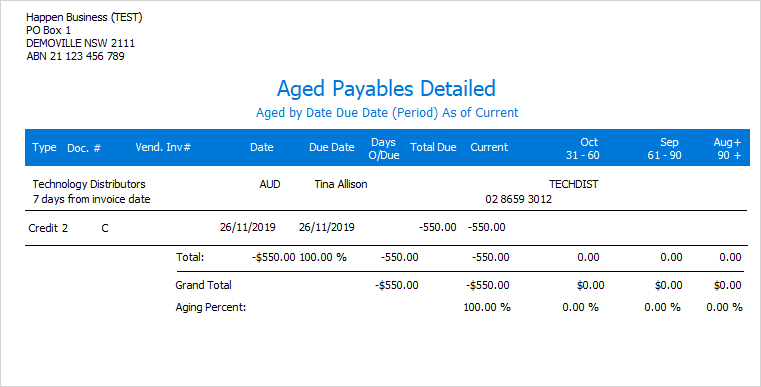Click the contact name Tina Allison
The image size is (761, 387).
tap(341, 184)
